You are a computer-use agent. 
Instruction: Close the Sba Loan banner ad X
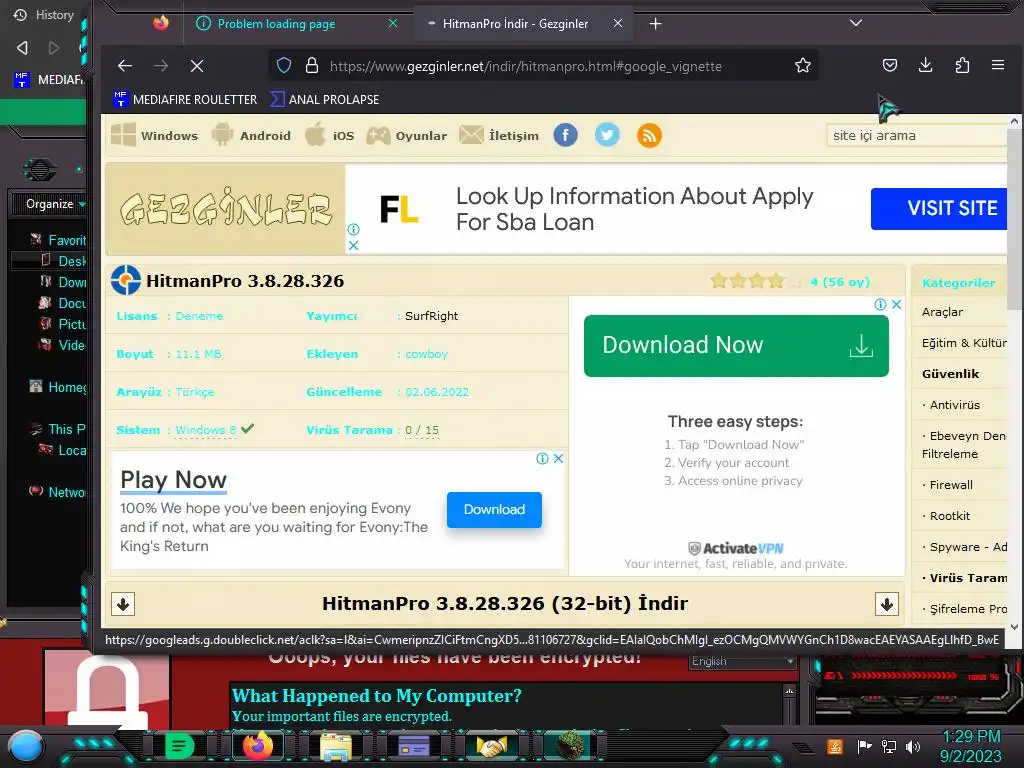(353, 246)
